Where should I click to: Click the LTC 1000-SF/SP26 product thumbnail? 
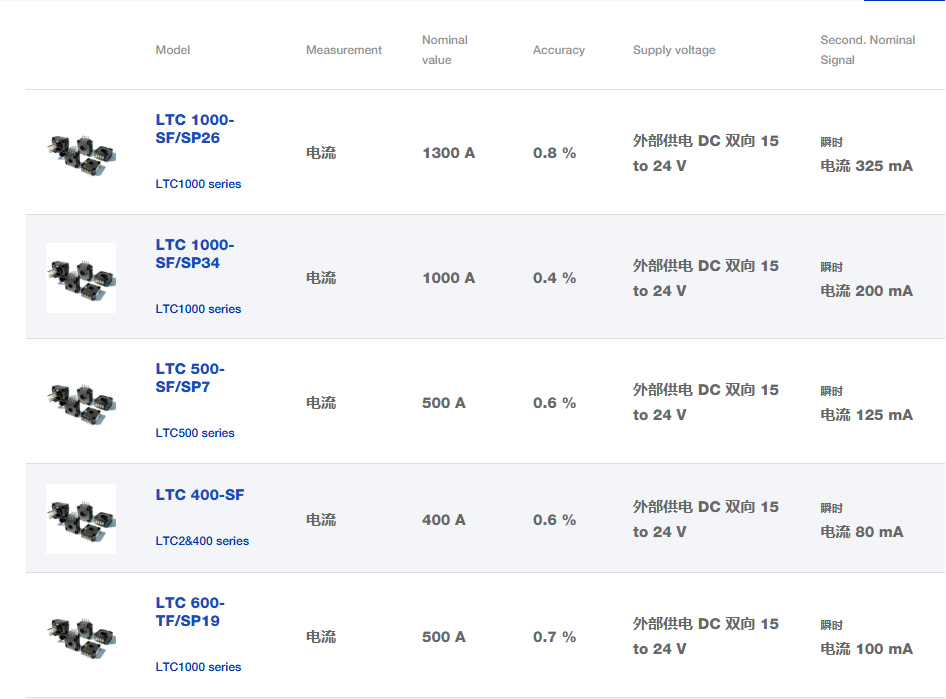coord(81,153)
